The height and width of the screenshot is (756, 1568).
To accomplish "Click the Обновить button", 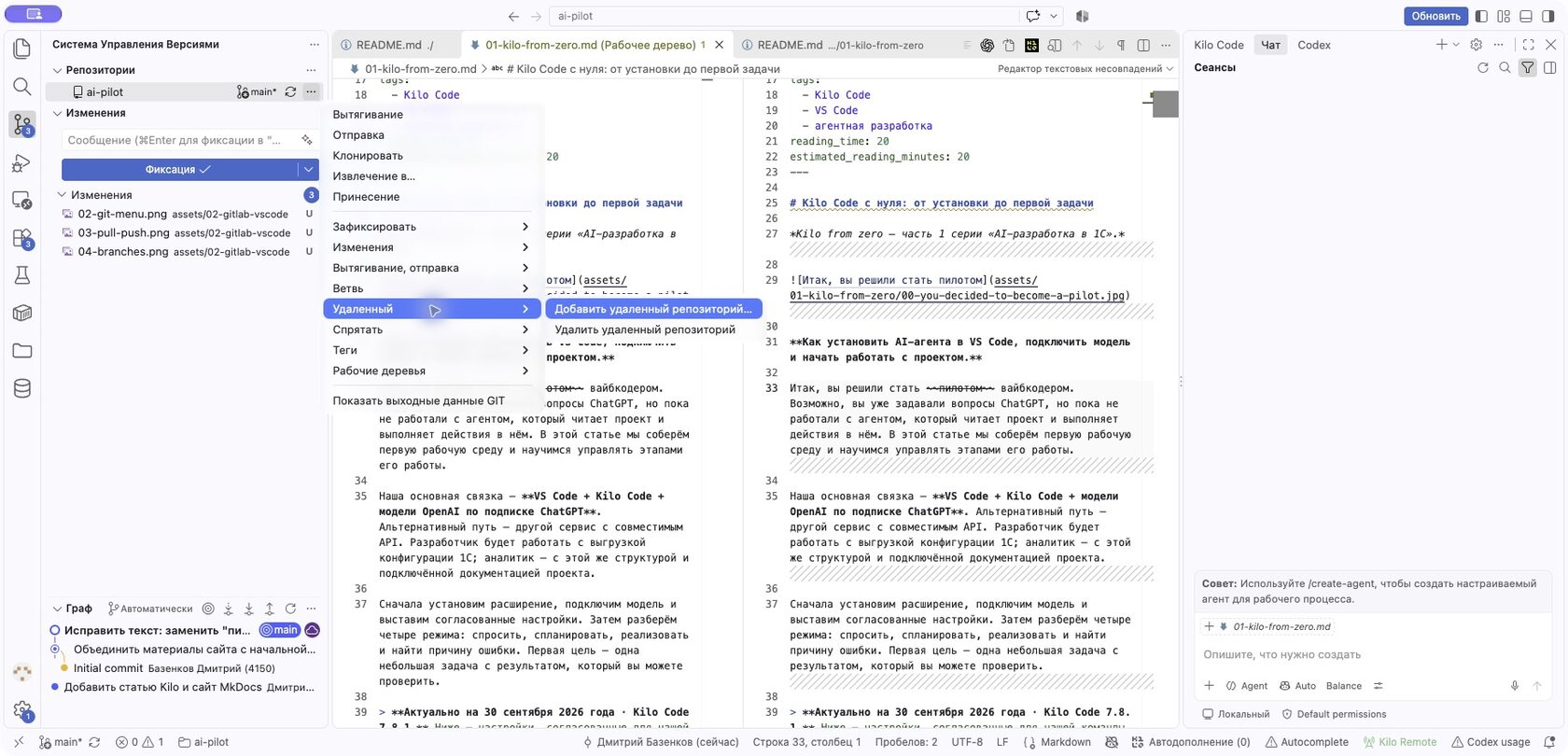I will [1435, 16].
